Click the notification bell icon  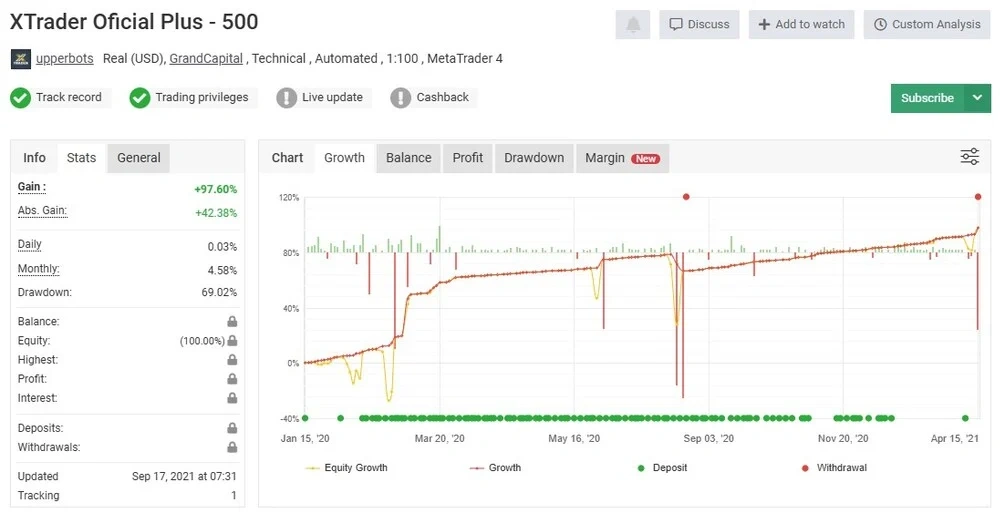(x=633, y=25)
